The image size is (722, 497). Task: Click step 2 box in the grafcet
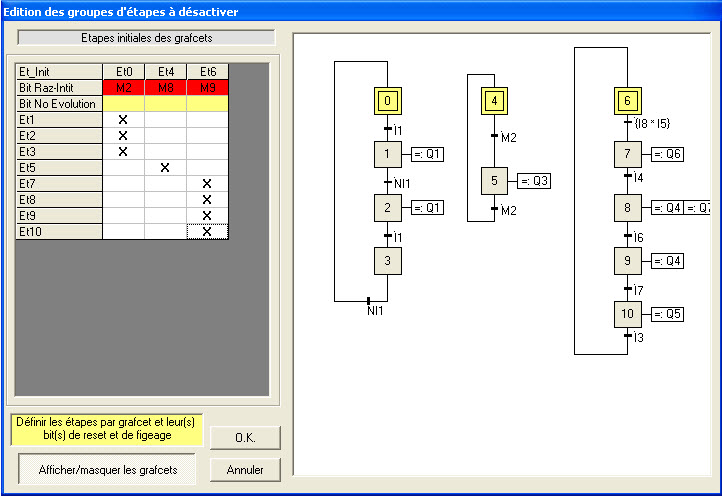point(388,208)
